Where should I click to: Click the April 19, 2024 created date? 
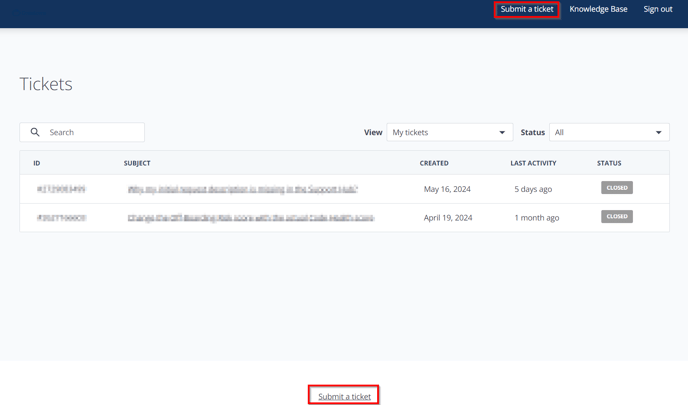tap(448, 218)
